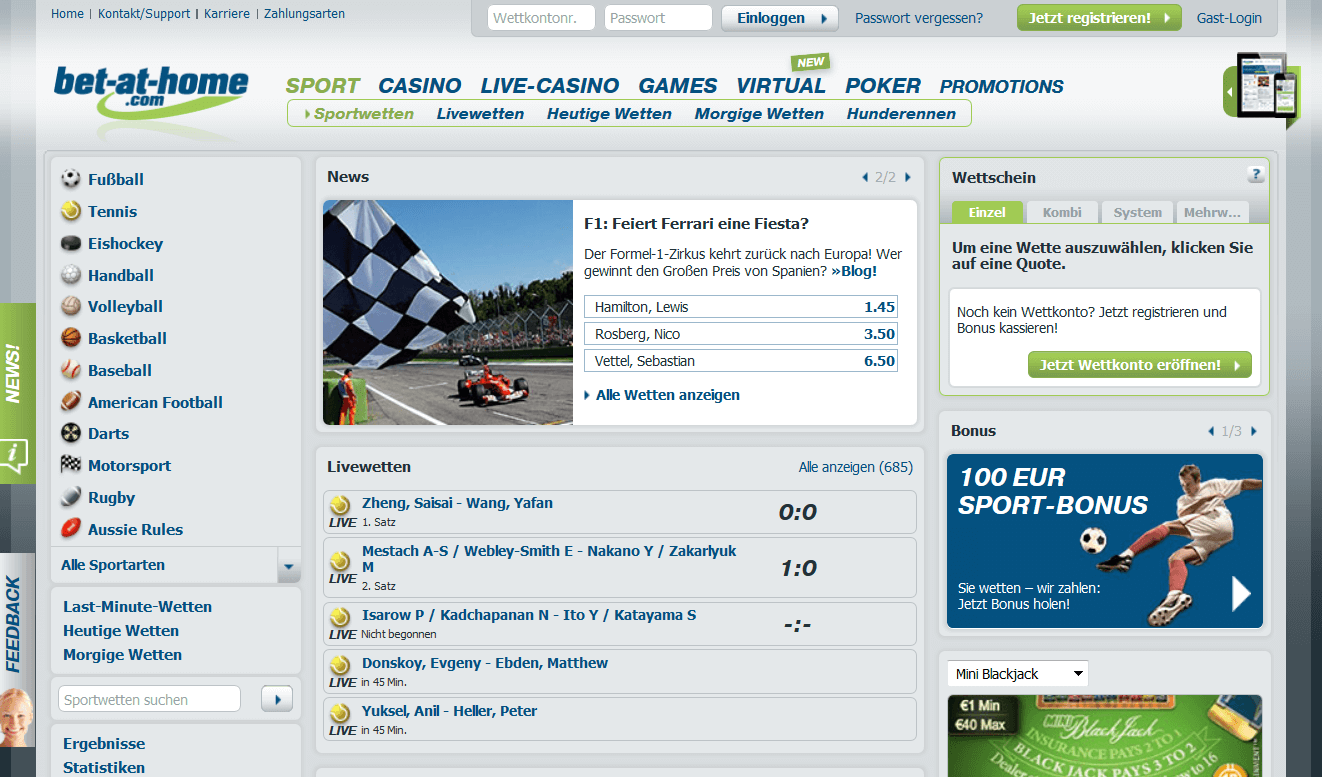The image size is (1322, 777).
Task: Open the VIRTUAL main menu
Action: click(x=781, y=86)
